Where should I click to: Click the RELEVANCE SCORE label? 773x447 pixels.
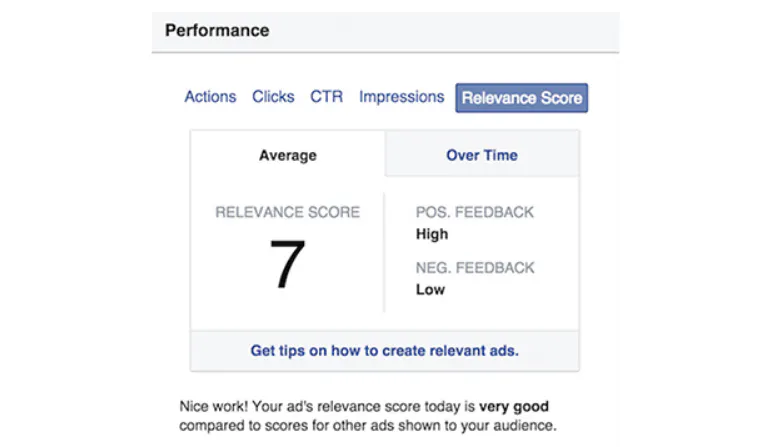[287, 212]
